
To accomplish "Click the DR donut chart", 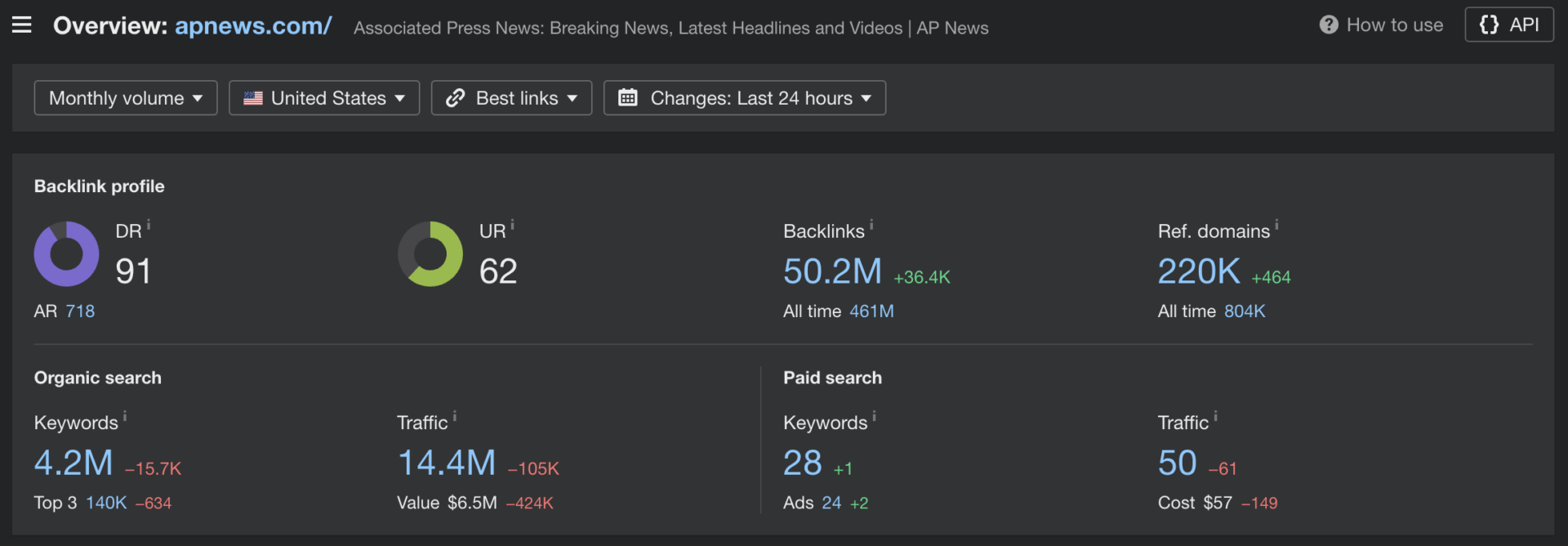I will click(66, 254).
